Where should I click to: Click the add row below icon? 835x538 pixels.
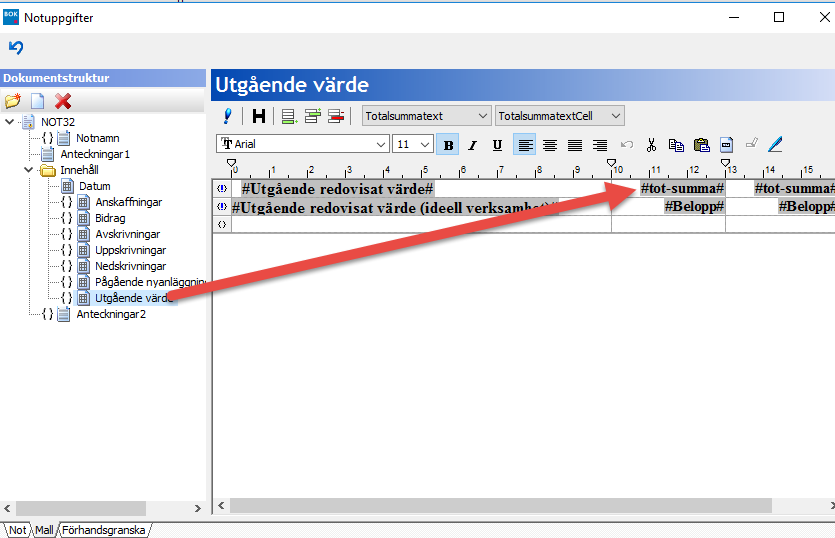click(x=289, y=116)
